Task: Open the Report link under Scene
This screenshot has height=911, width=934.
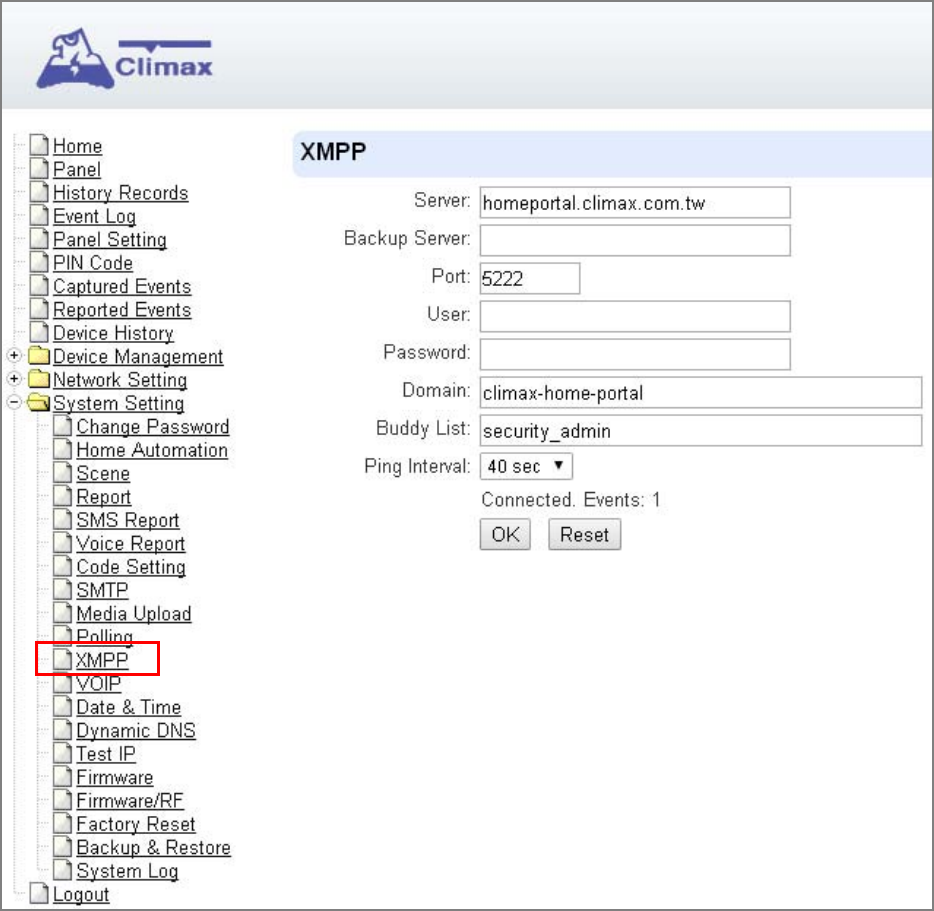Action: (104, 497)
